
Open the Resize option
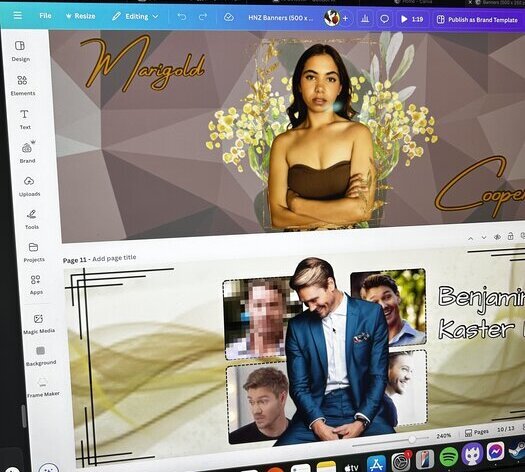pos(80,16)
